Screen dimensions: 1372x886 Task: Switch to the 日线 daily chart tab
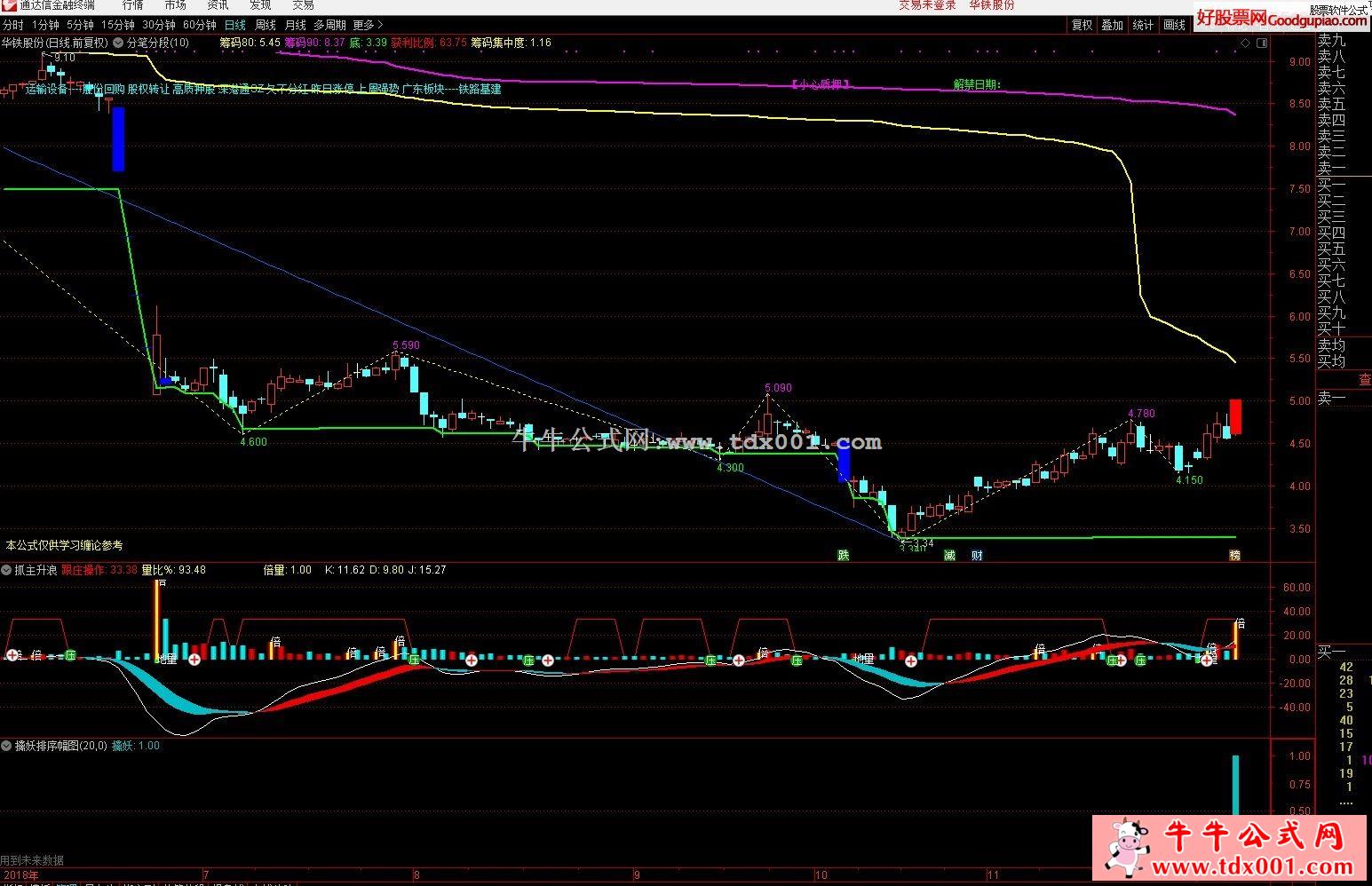tap(234, 25)
